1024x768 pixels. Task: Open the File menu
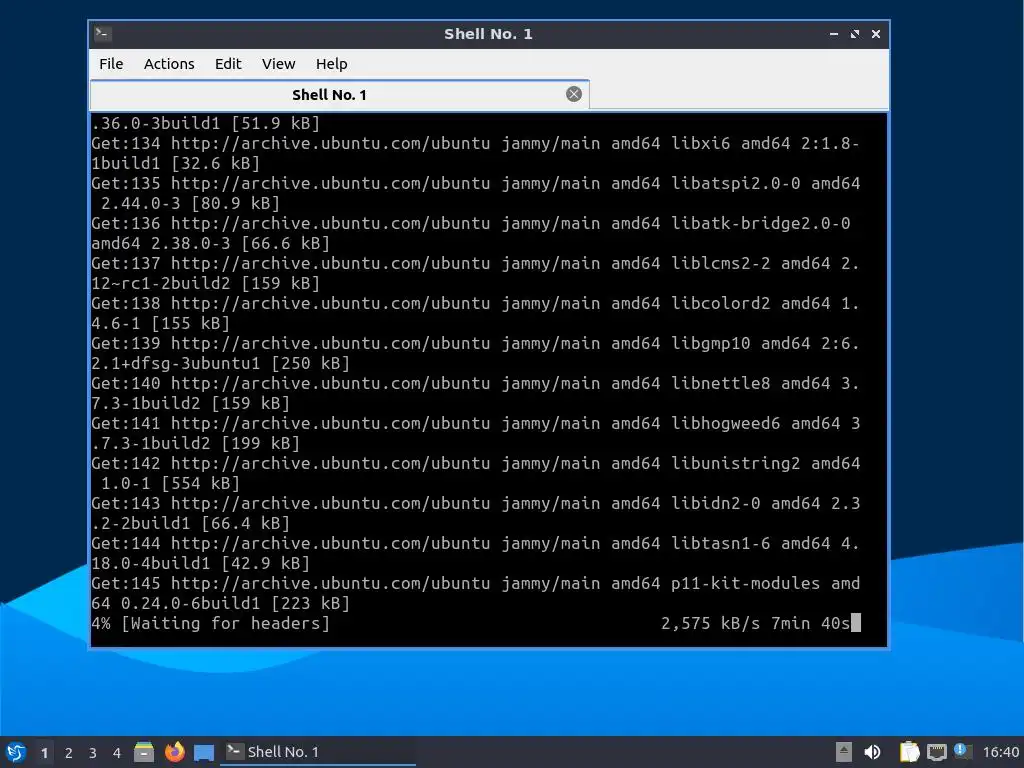(x=111, y=64)
